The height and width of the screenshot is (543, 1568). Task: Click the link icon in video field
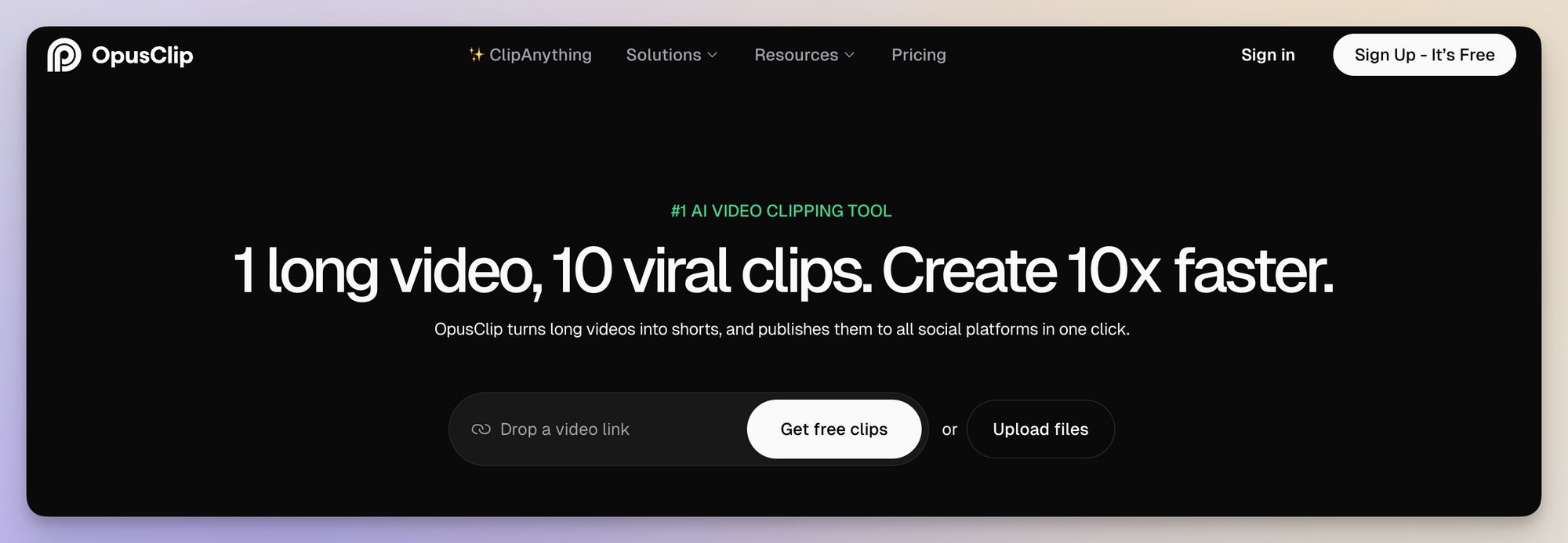pos(481,429)
